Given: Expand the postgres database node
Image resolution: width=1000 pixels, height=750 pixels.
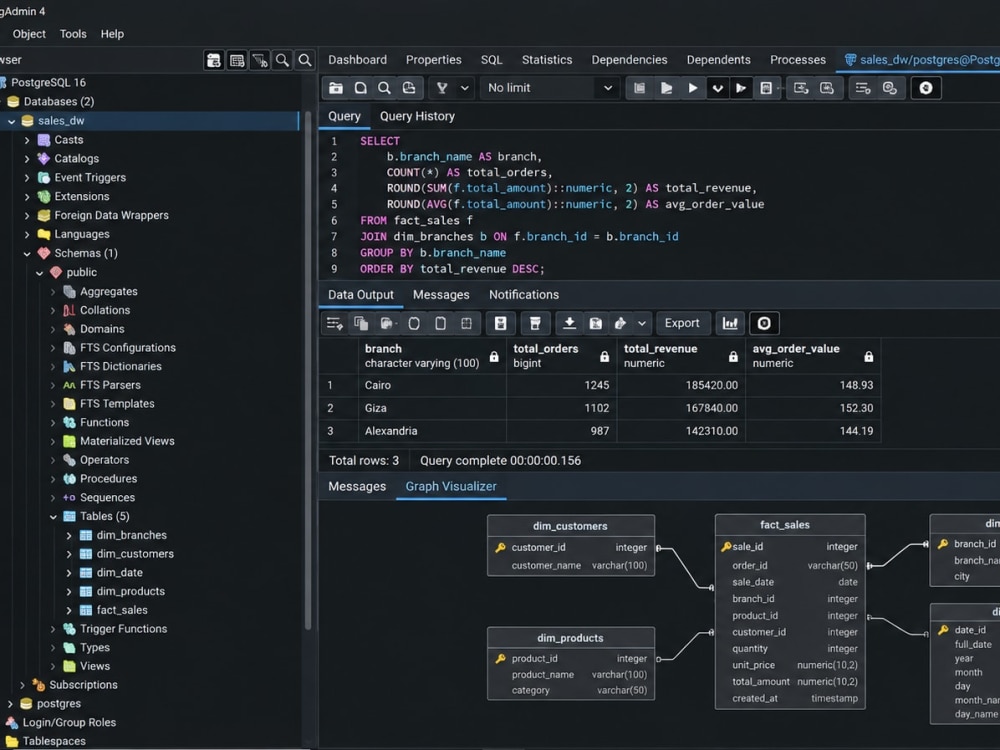Looking at the screenshot, I should point(10,704).
